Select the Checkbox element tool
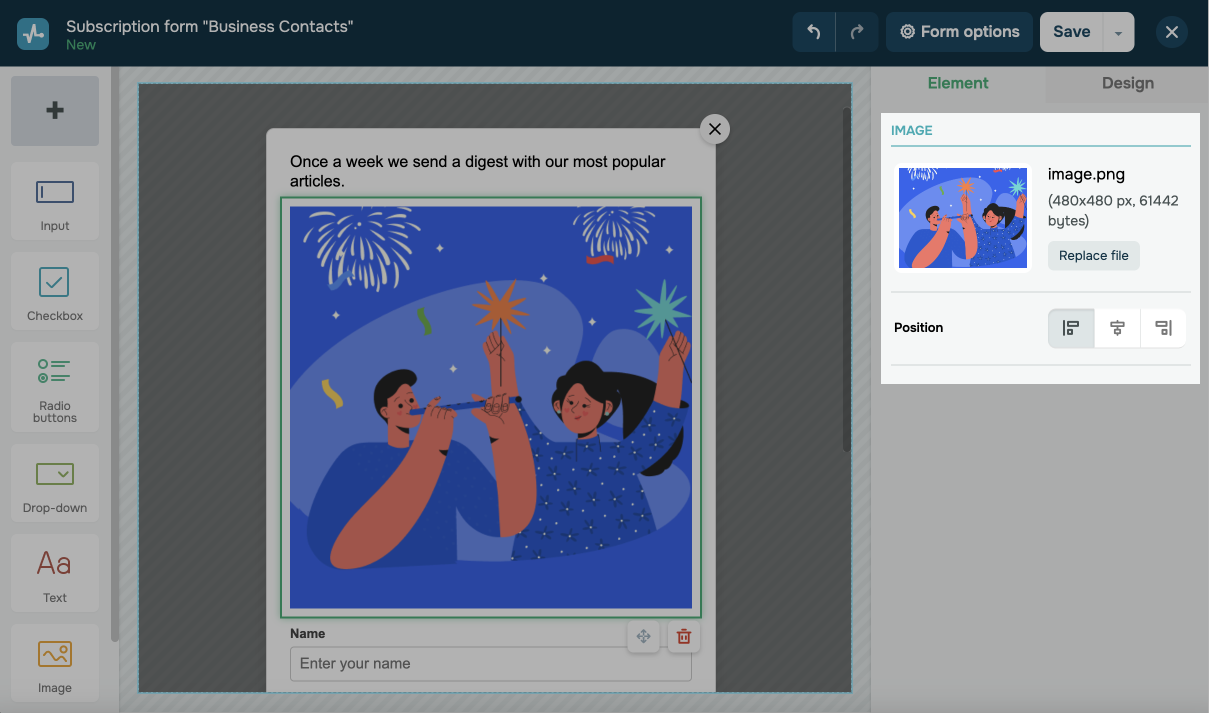The height and width of the screenshot is (713, 1209). click(x=55, y=291)
